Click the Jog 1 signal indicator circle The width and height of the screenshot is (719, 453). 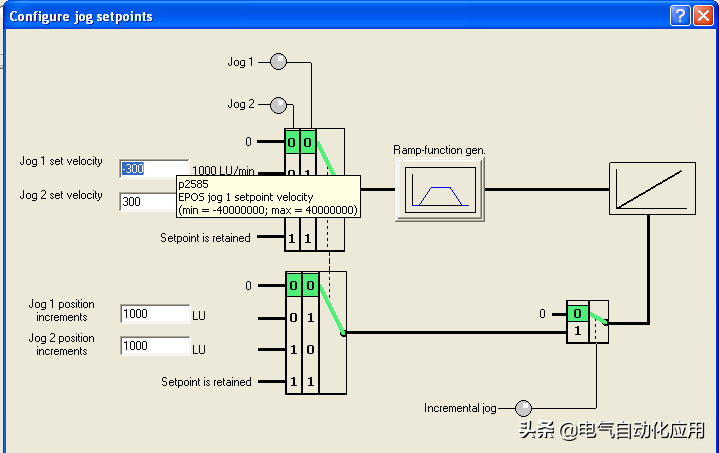(x=279, y=62)
